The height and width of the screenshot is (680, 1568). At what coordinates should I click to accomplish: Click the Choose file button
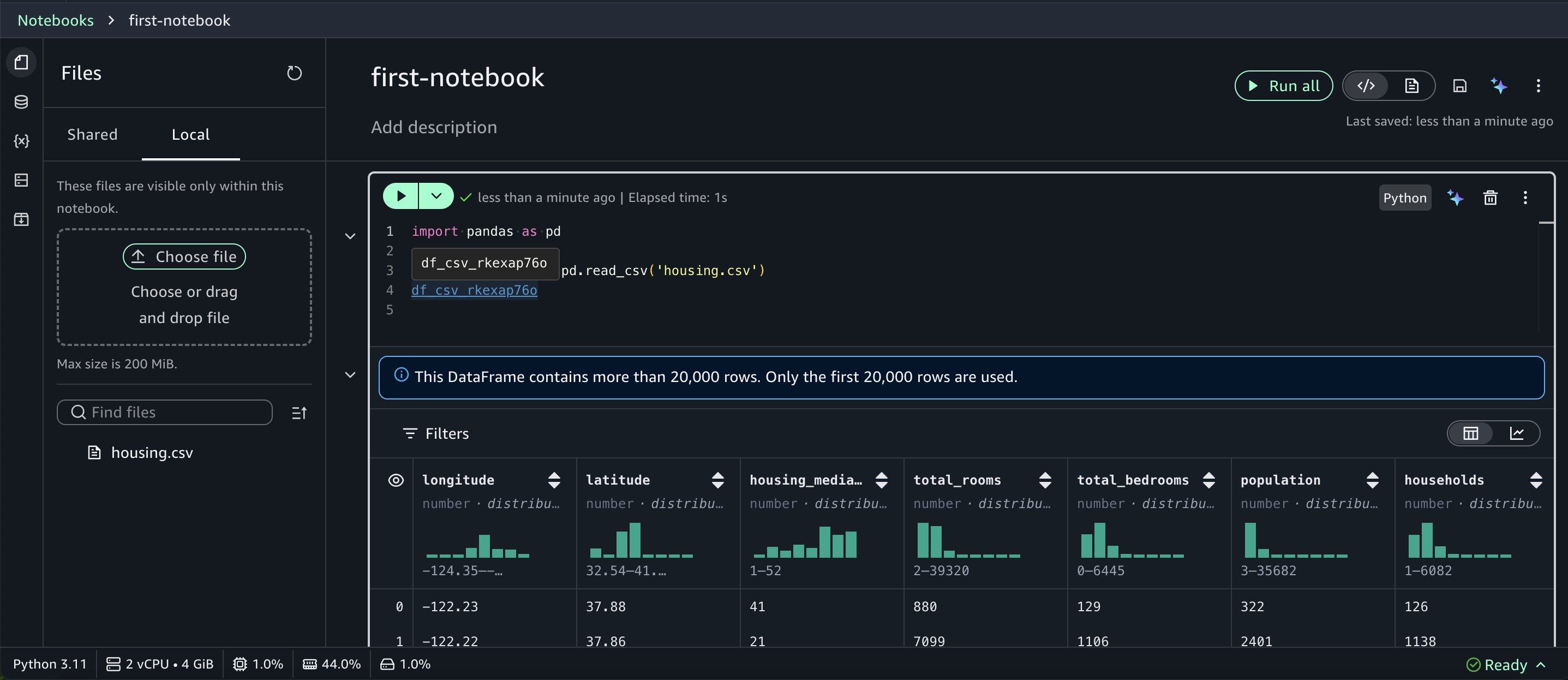tap(184, 257)
